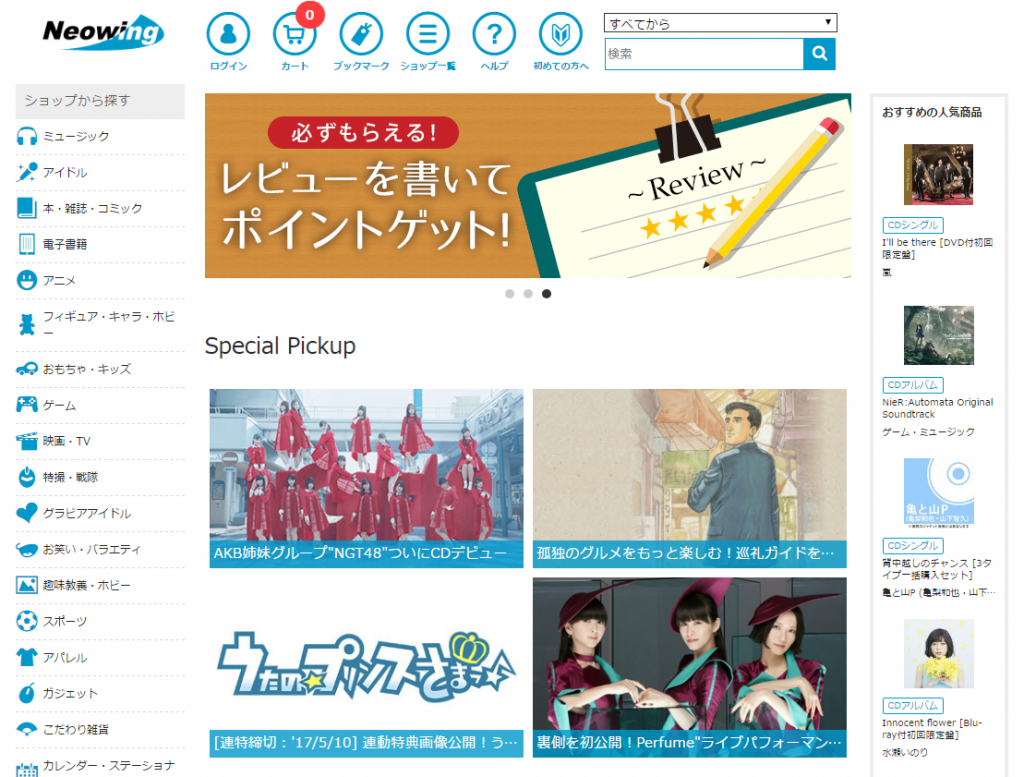Click the picture icon for 趣味教養・ホビー

(x=27, y=585)
